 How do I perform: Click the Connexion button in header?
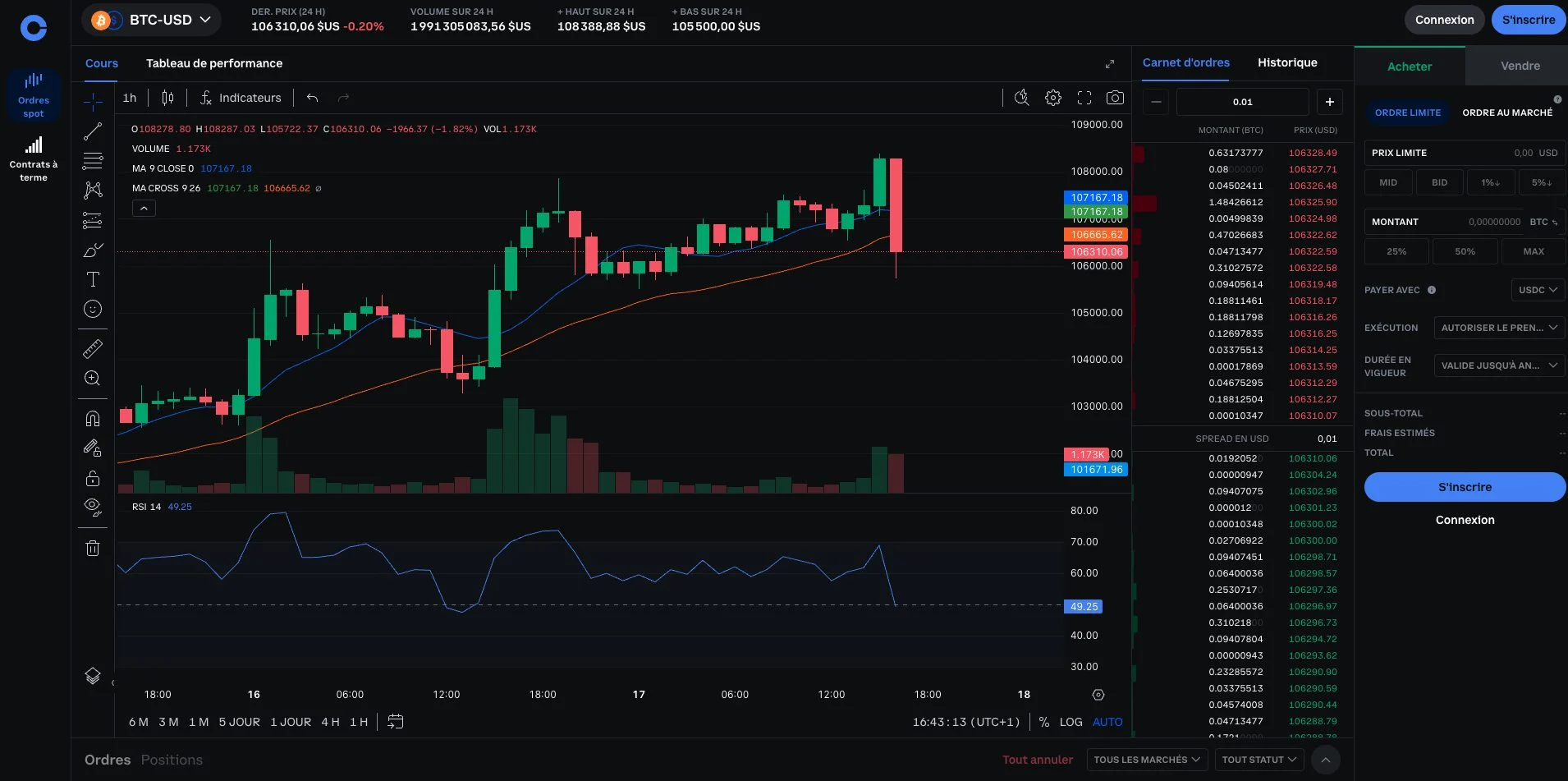1445,20
